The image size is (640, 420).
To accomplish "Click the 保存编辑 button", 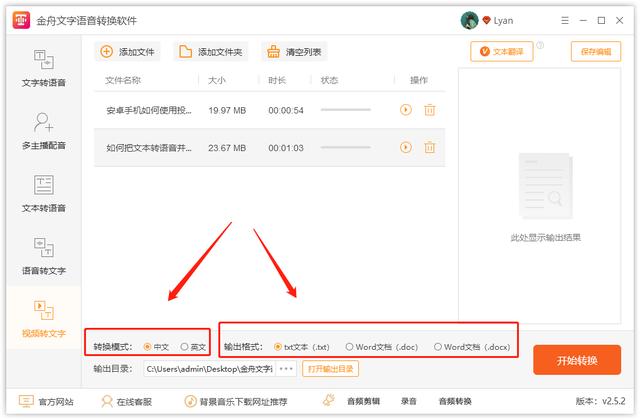I will point(596,51).
